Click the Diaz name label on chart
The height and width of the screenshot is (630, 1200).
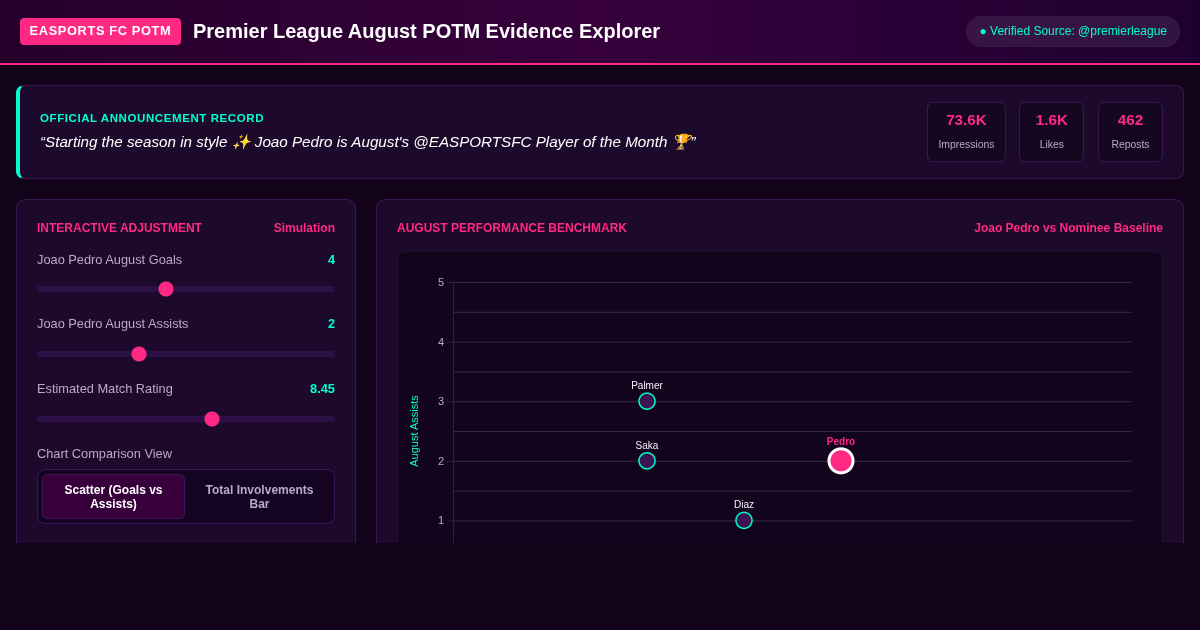tap(744, 504)
